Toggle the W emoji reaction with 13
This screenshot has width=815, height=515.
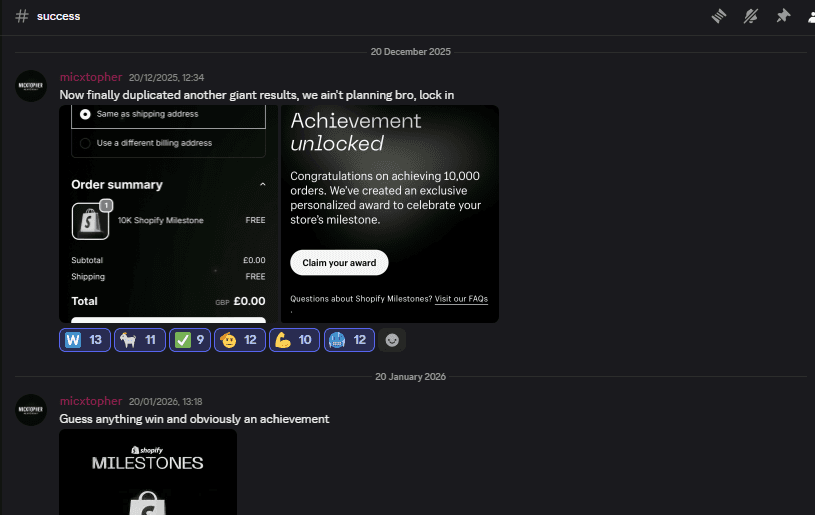(x=85, y=340)
